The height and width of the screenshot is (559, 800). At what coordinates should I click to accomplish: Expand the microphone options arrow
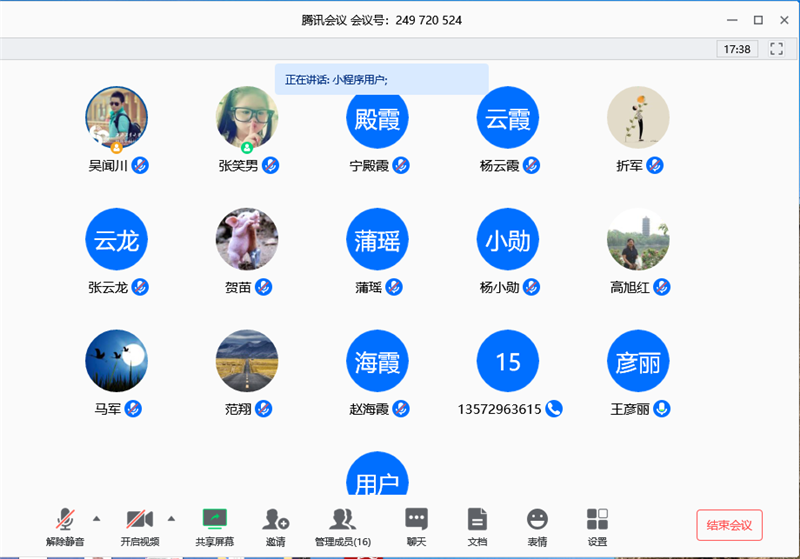coord(96,519)
